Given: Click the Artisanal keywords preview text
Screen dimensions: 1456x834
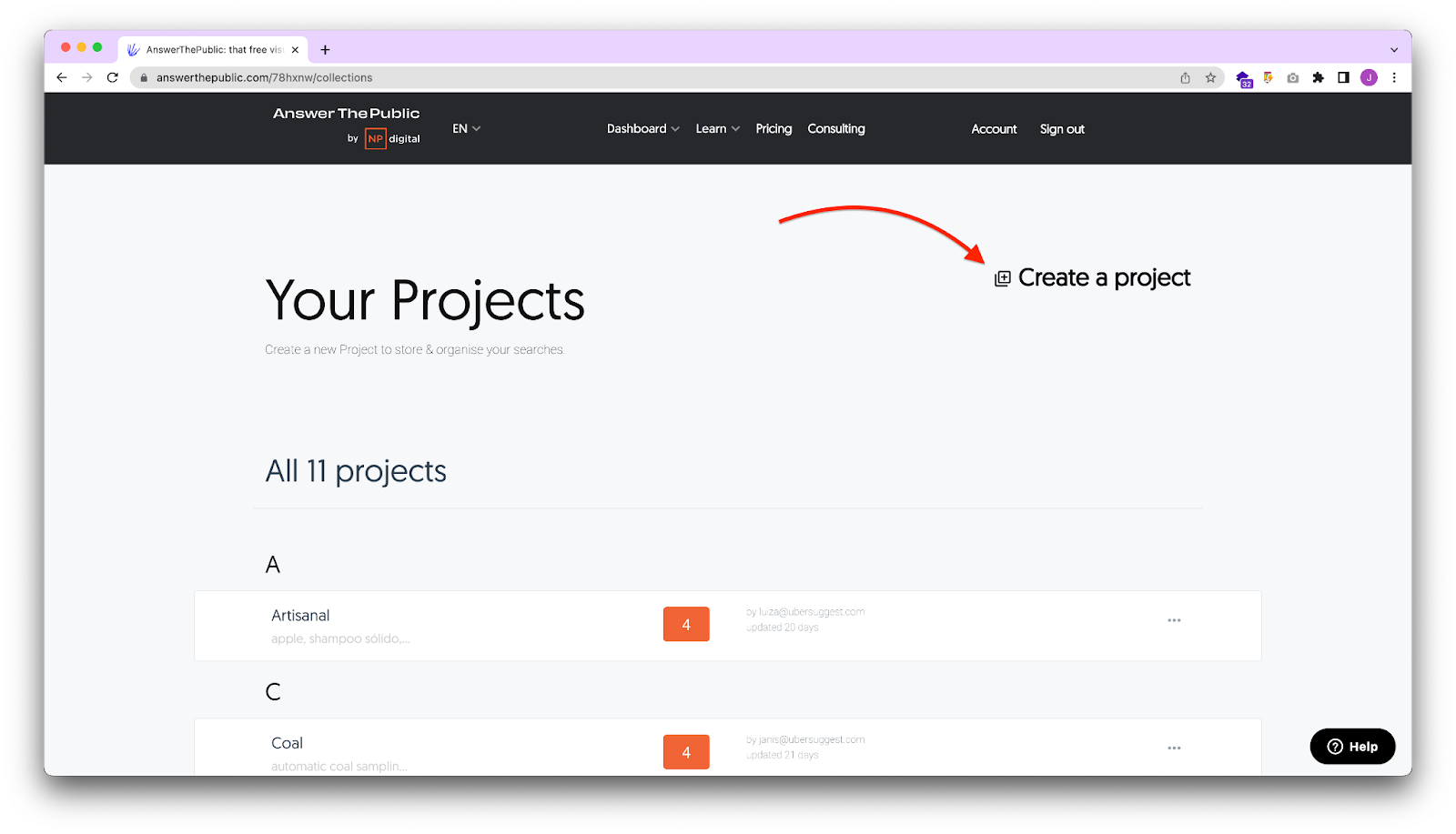Looking at the screenshot, I should [340, 638].
